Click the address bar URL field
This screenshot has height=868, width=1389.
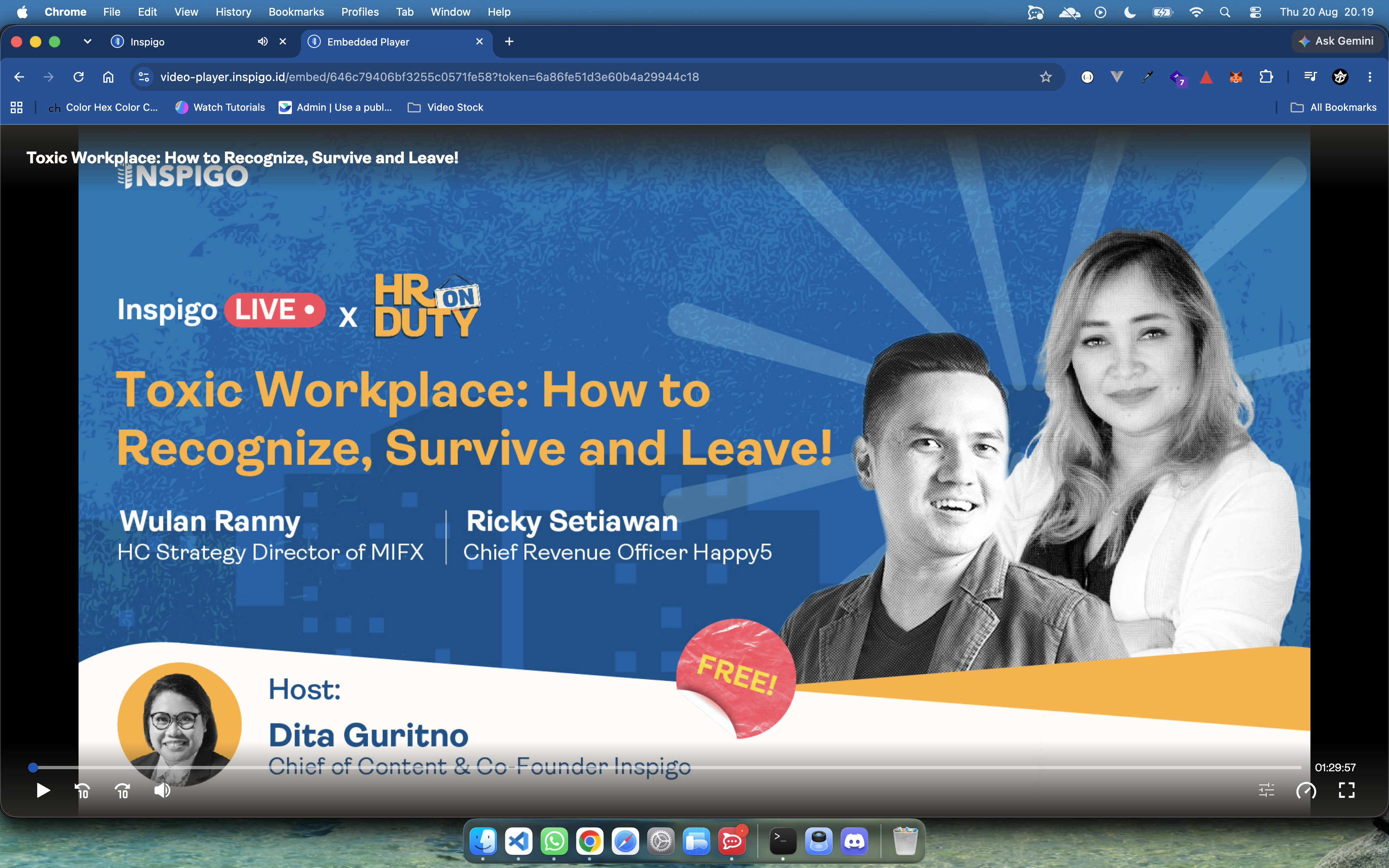pyautogui.click(x=597, y=77)
